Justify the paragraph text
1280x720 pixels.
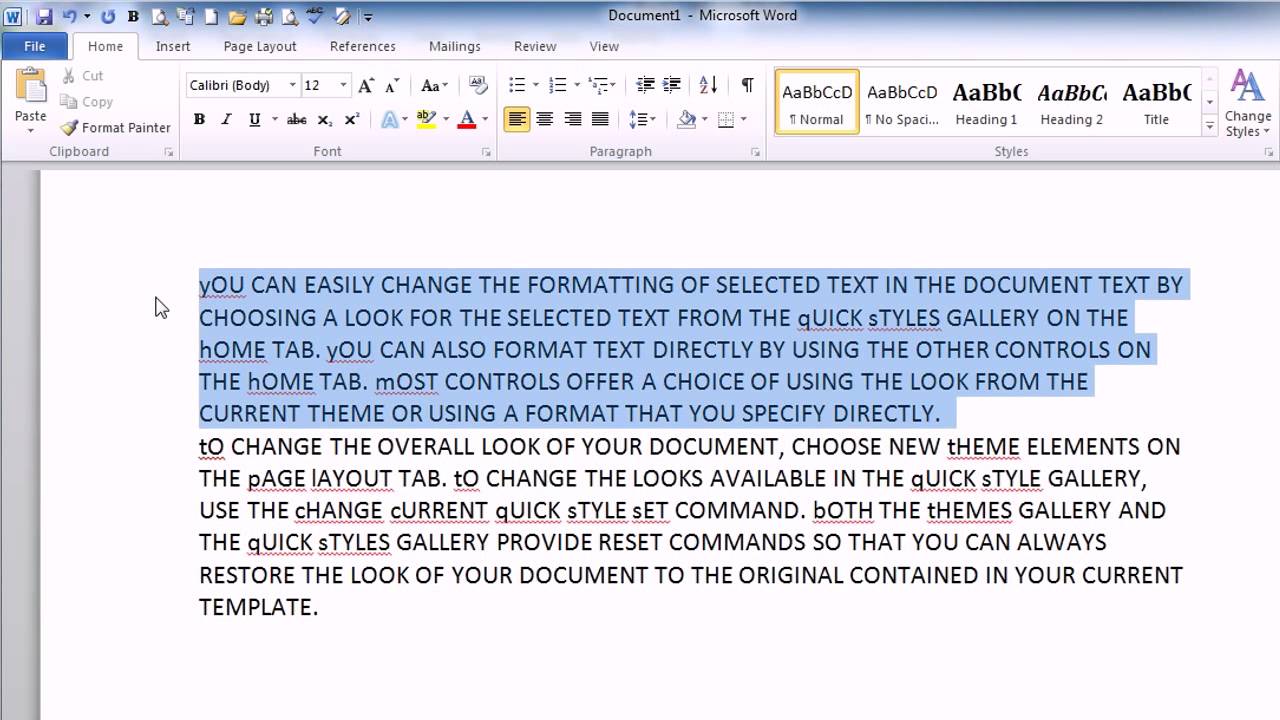coord(600,120)
